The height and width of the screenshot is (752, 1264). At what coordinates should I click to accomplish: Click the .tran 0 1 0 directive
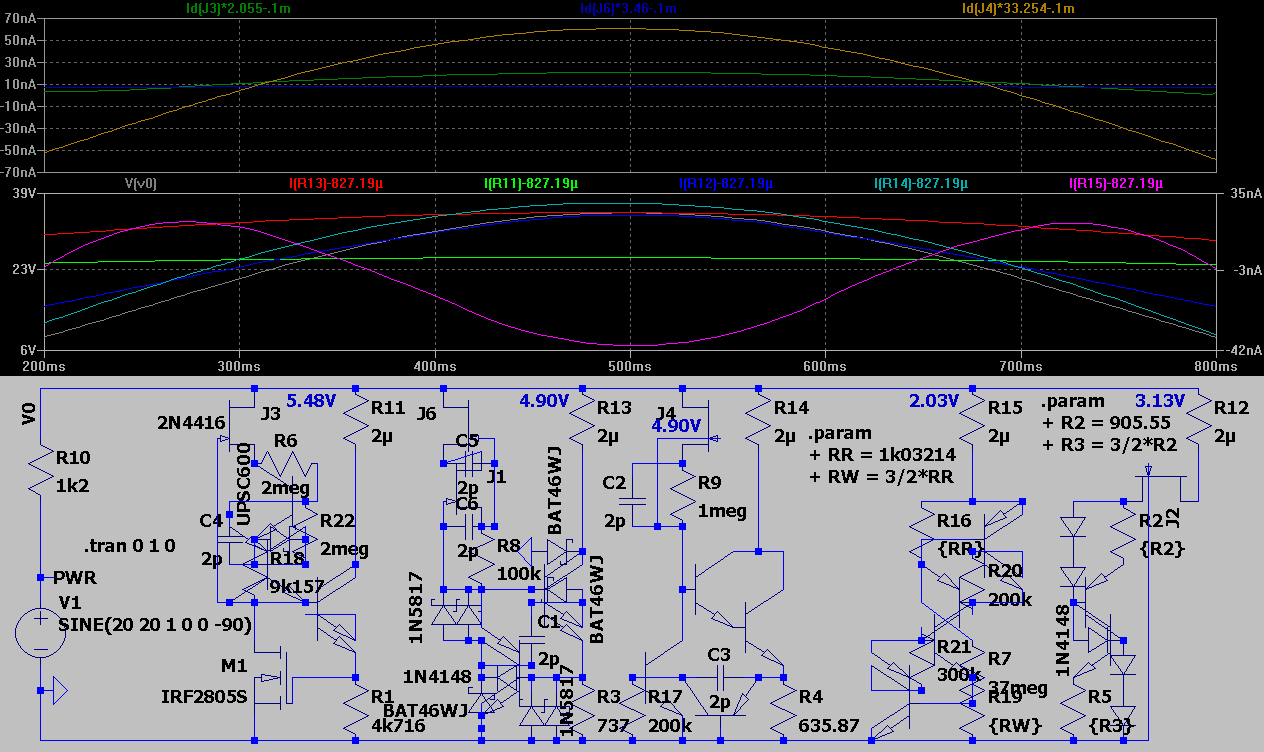[129, 546]
